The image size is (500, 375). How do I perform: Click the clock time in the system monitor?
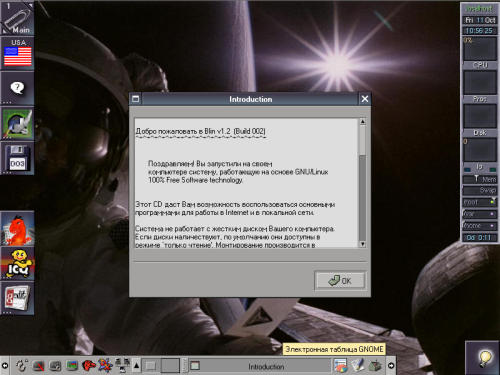(480, 30)
